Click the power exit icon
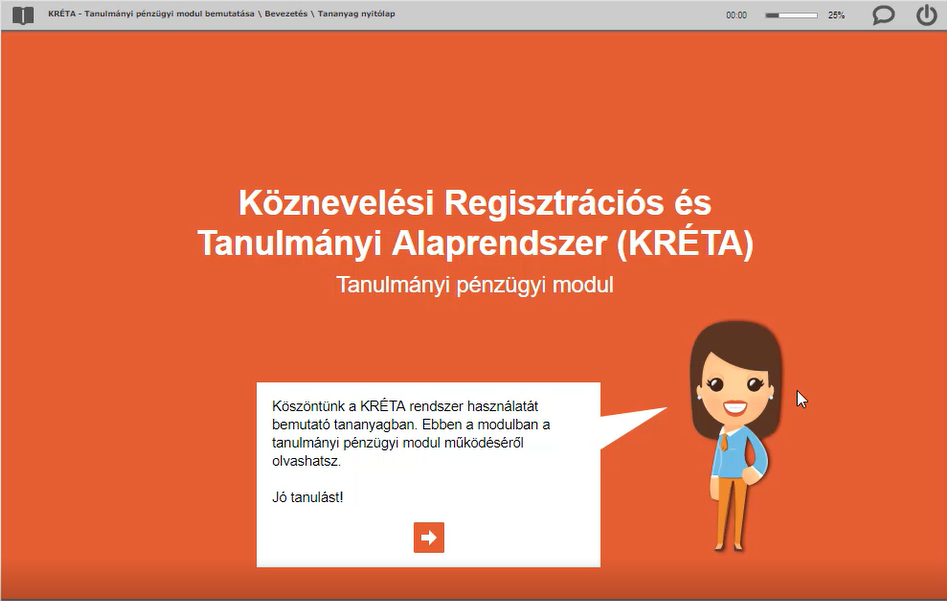 tap(926, 14)
